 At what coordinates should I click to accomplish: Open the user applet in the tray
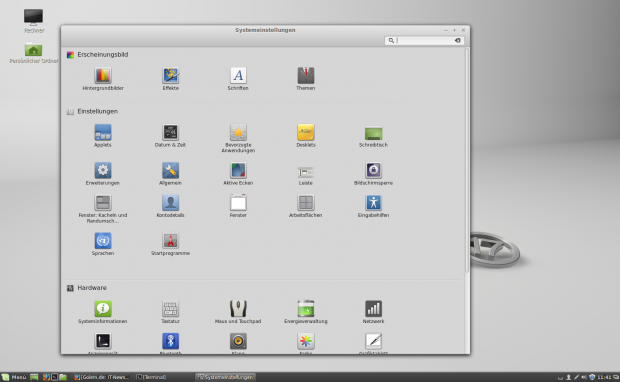(x=569, y=377)
